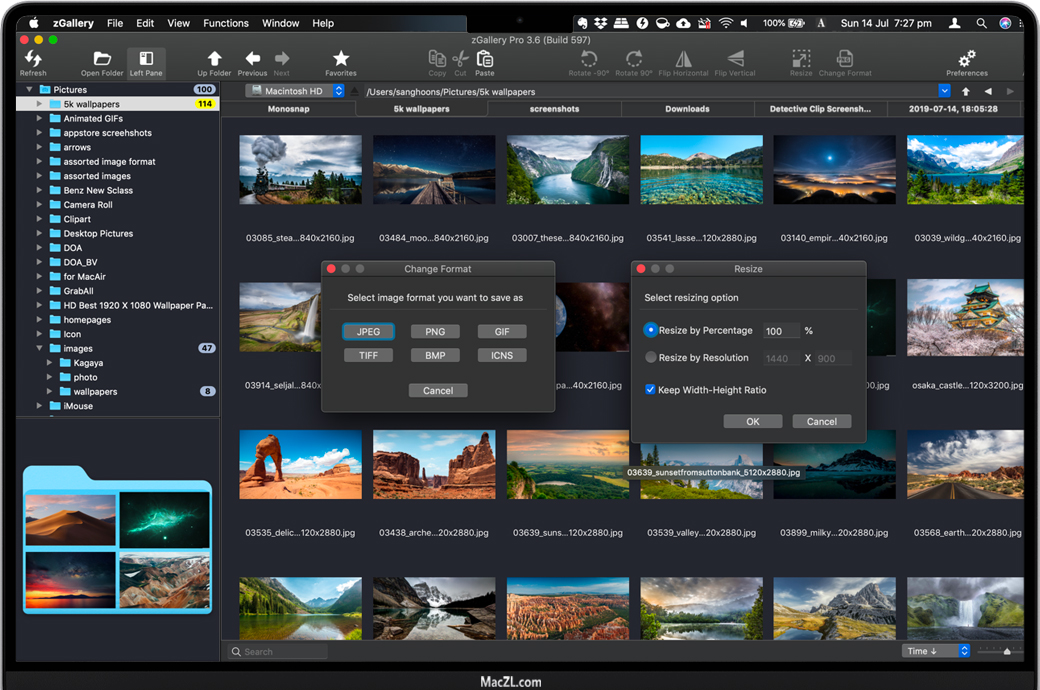This screenshot has width=1040, height=690.
Task: Open the Functions menu
Action: coord(226,23)
